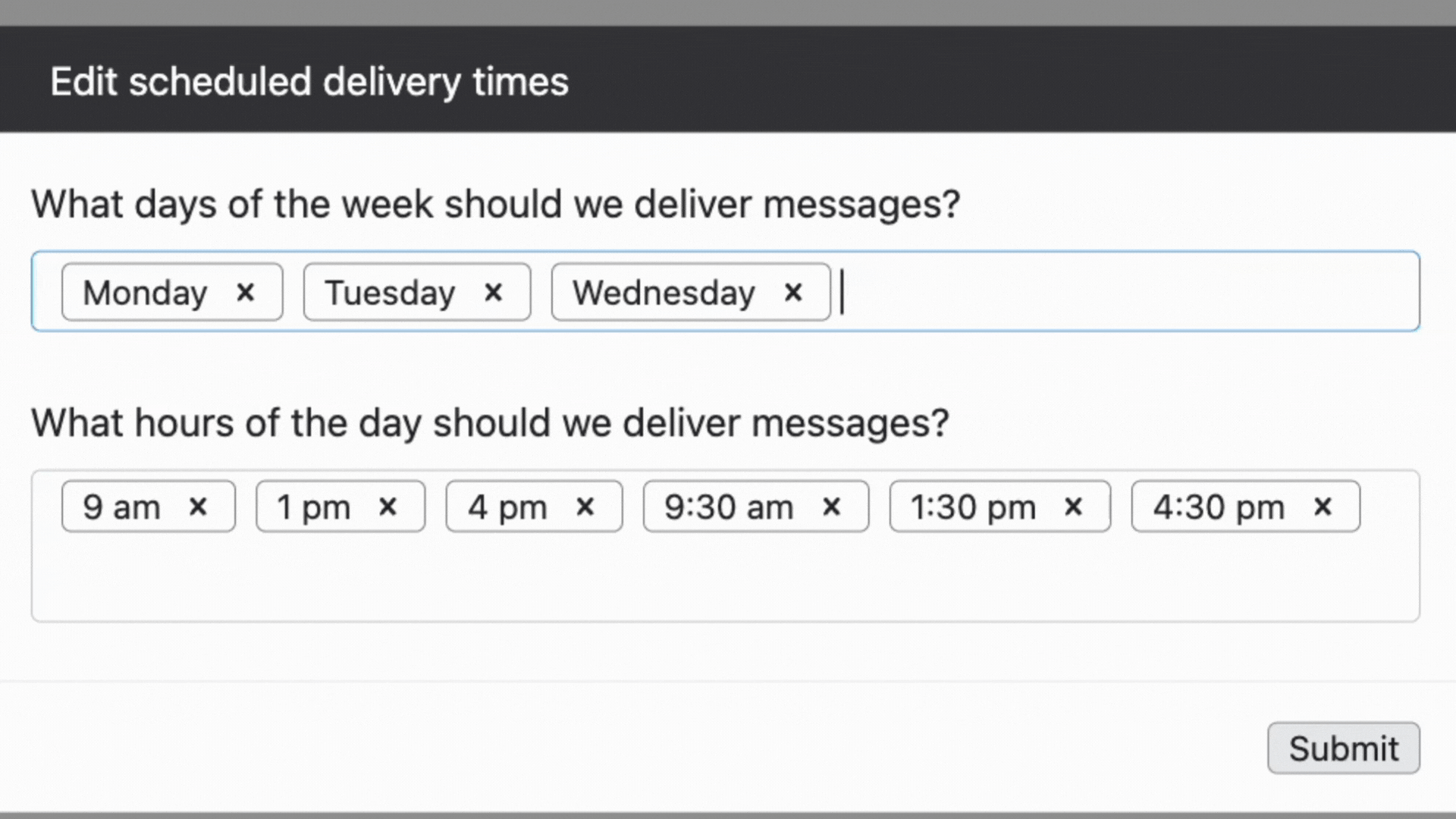Remove the 4 pm delivery hour
The width and height of the screenshot is (1456, 819).
[x=585, y=507]
